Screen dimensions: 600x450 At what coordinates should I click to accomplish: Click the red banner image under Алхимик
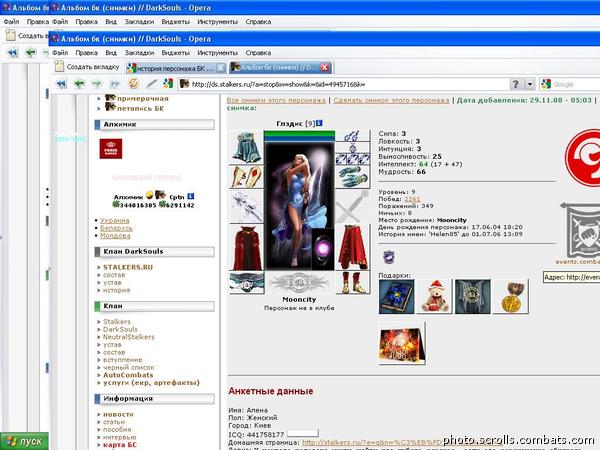coord(111,148)
